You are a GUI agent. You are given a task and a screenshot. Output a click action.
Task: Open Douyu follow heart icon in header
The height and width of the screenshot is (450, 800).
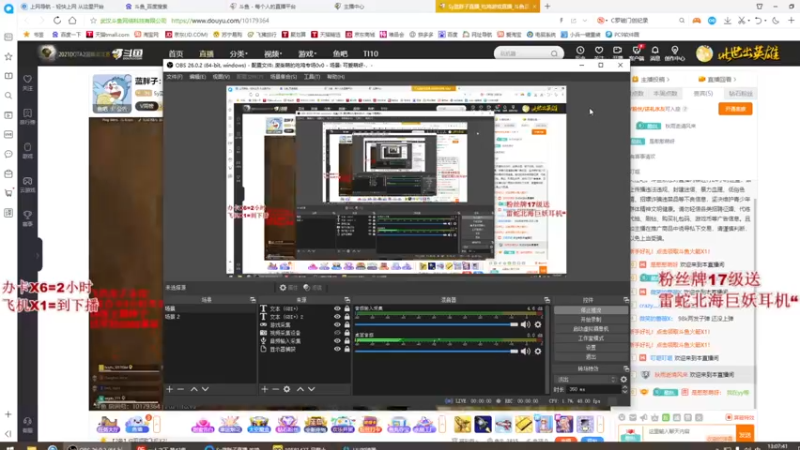[599, 51]
